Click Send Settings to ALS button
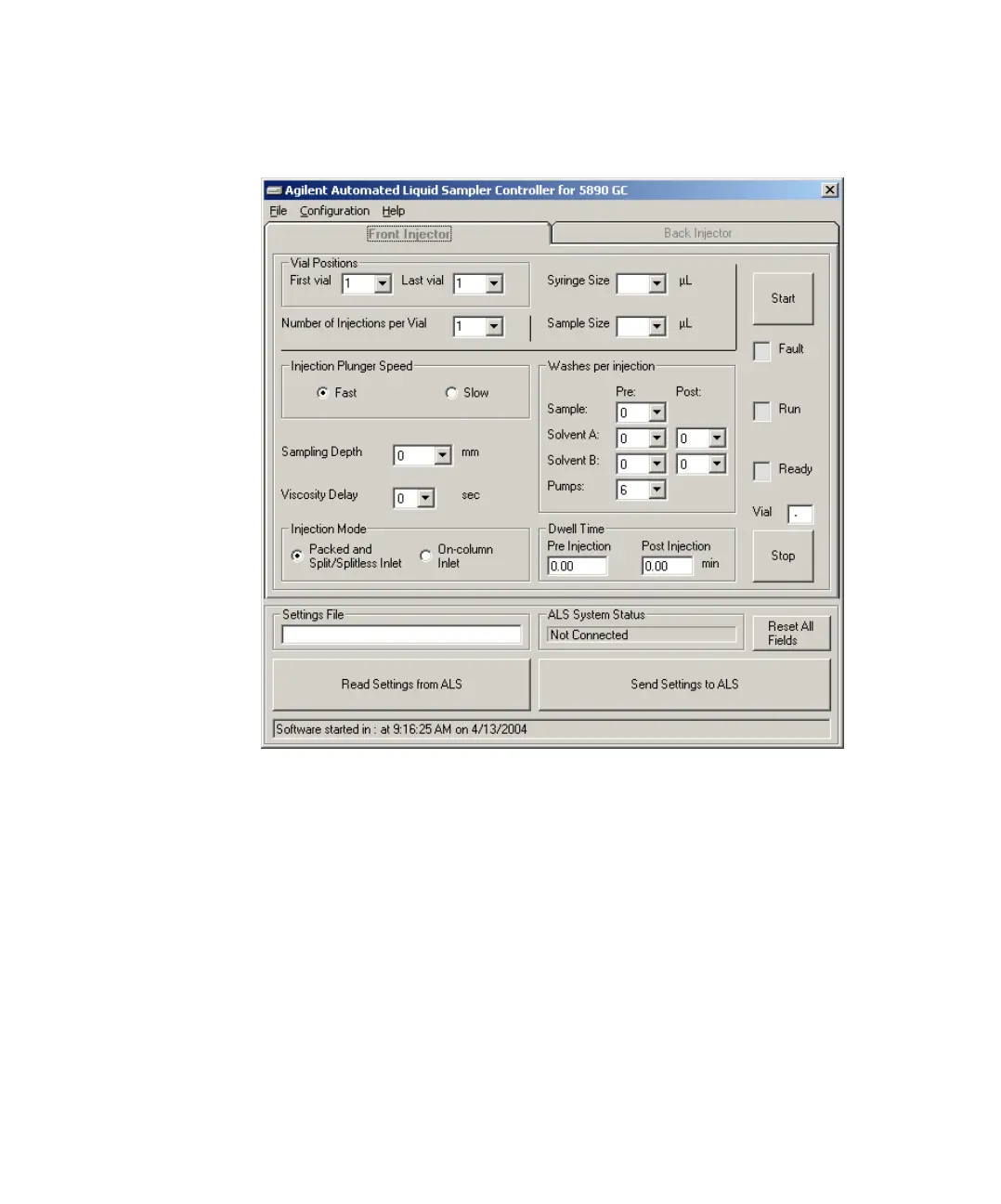Image resolution: width=1001 pixels, height=1204 pixels. [x=684, y=685]
